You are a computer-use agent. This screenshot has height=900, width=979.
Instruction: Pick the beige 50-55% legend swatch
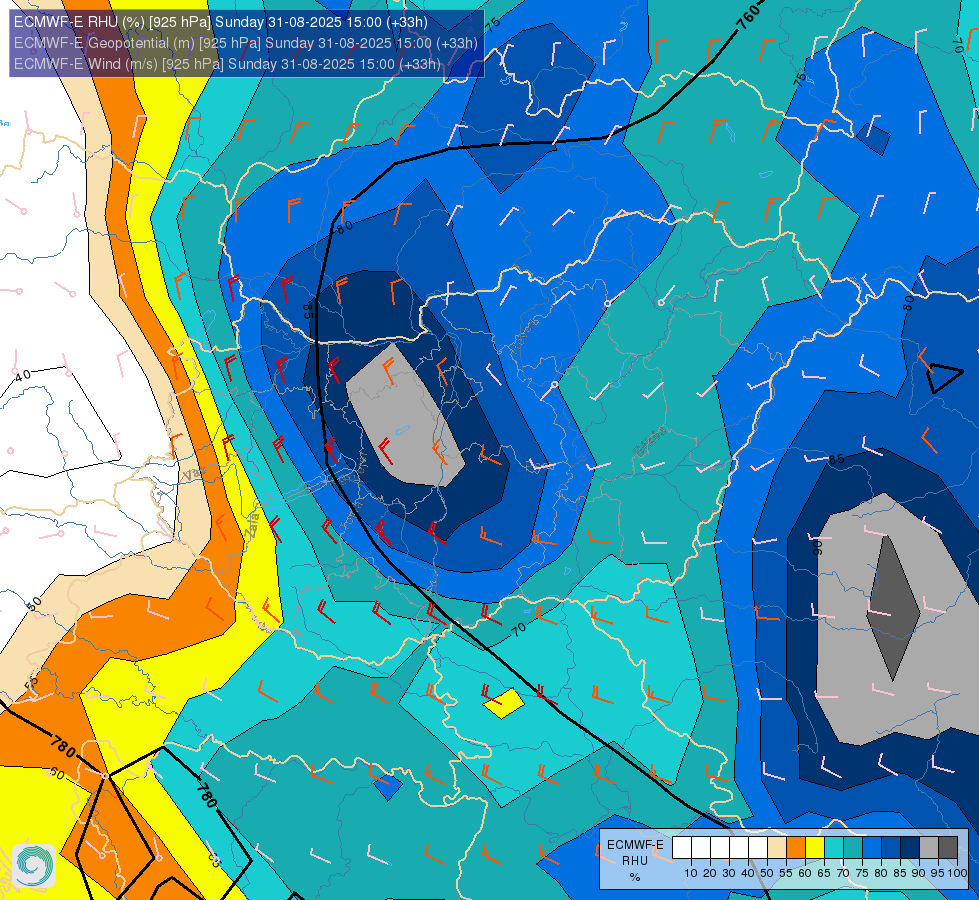777,848
